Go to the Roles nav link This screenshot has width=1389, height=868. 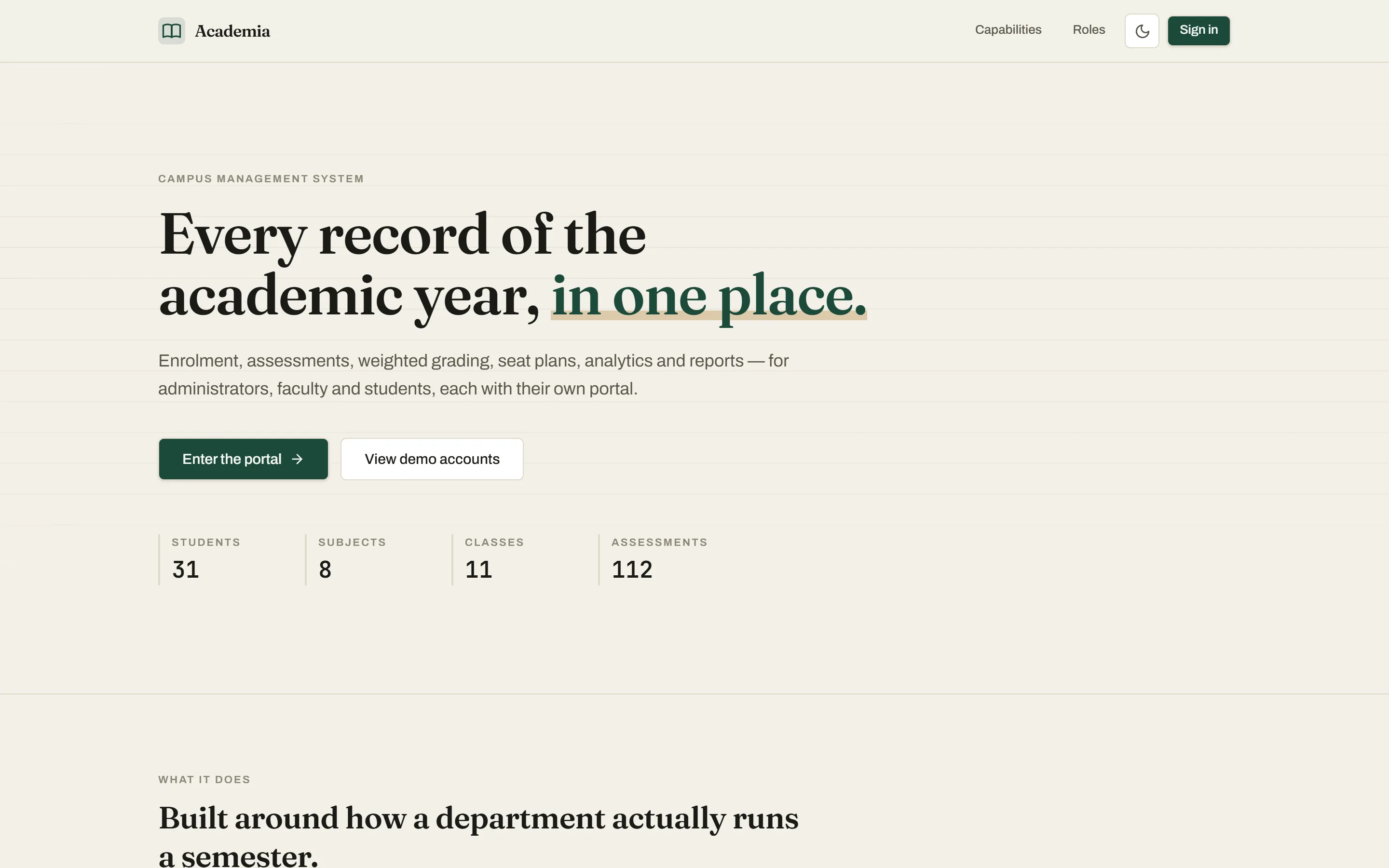(x=1088, y=30)
